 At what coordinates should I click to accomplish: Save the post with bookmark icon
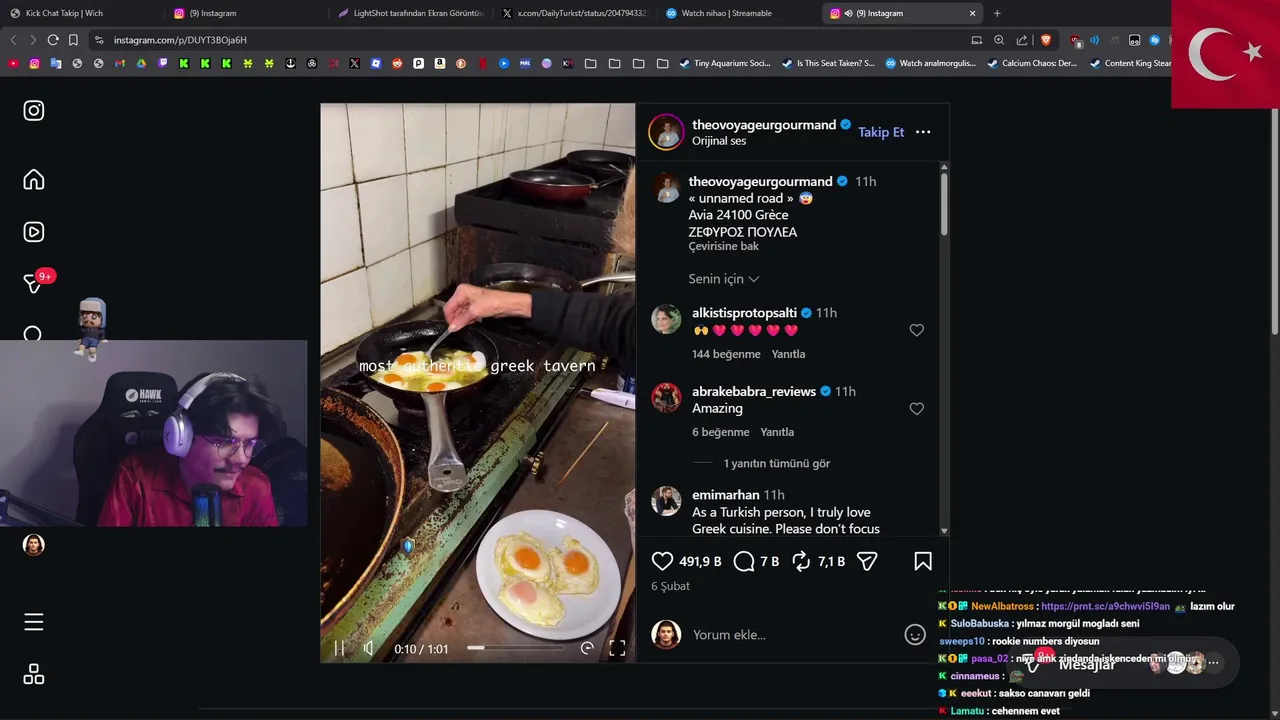tap(923, 562)
